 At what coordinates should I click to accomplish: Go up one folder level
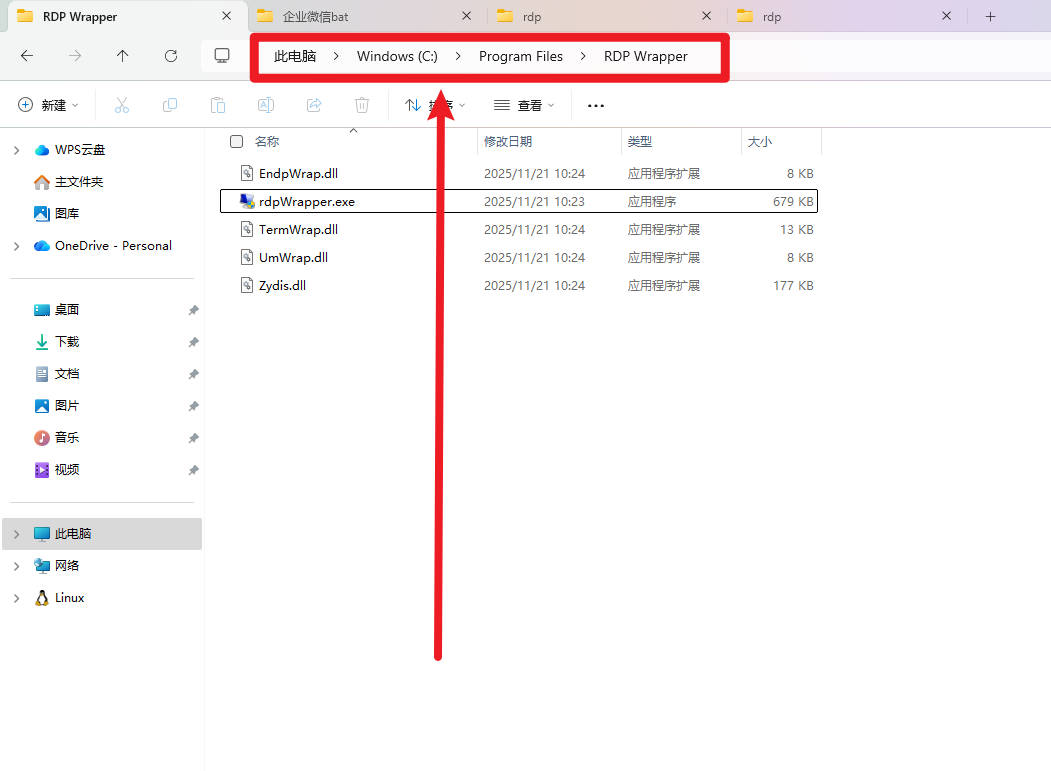click(x=123, y=56)
